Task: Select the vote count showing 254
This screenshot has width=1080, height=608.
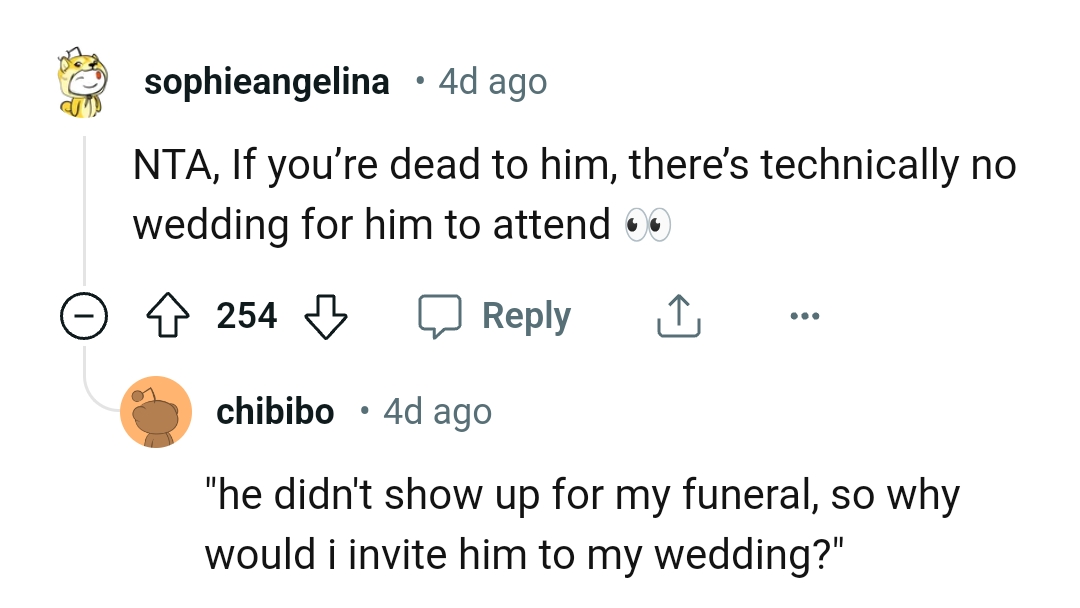Action: point(248,315)
